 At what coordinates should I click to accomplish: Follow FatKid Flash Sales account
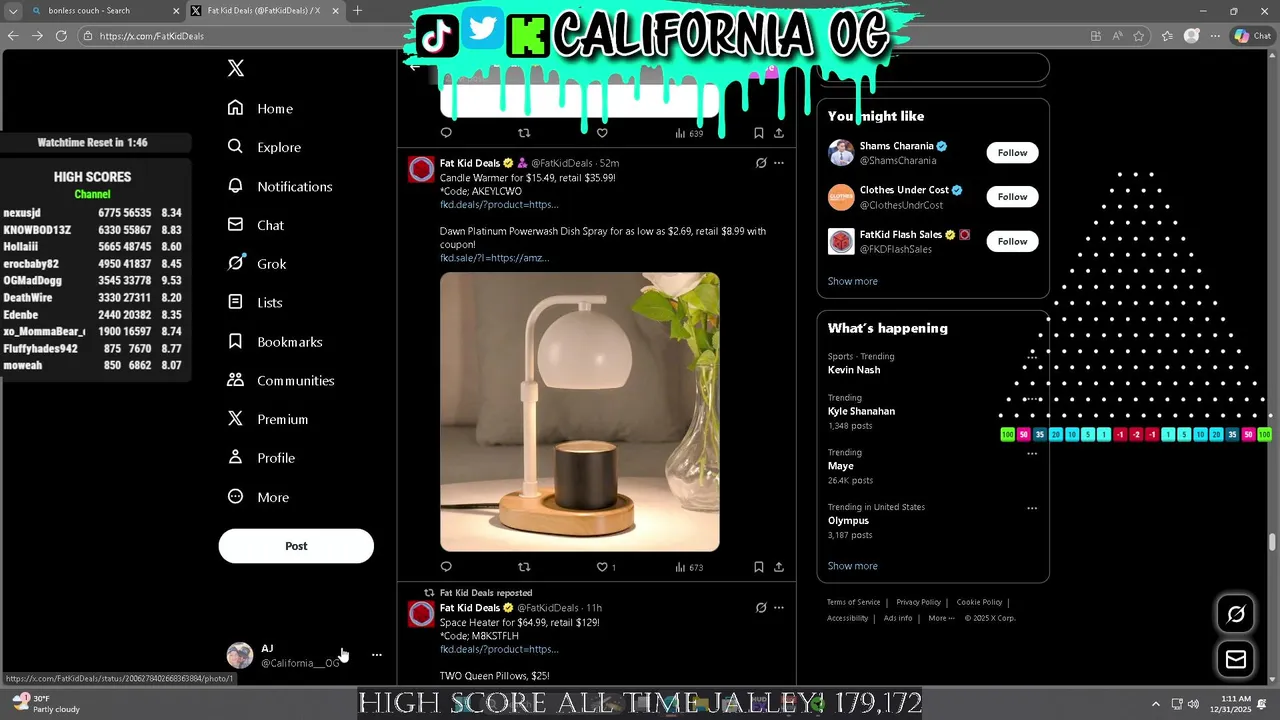(1012, 241)
